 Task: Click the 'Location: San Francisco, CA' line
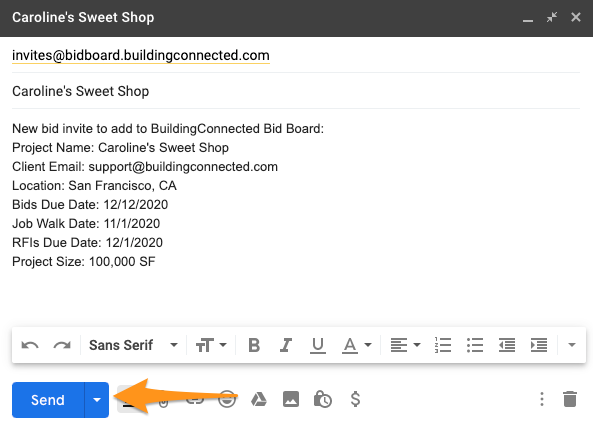[94, 186]
